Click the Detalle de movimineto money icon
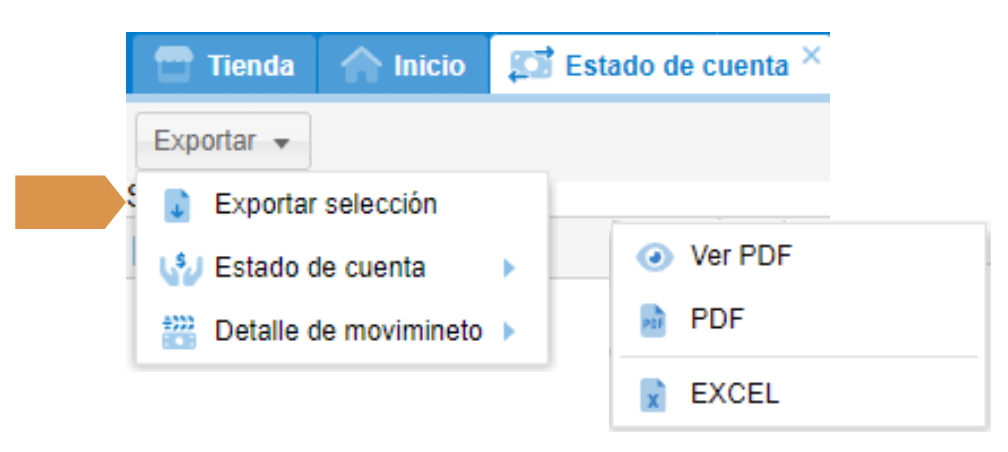1008x452 pixels. click(x=179, y=331)
